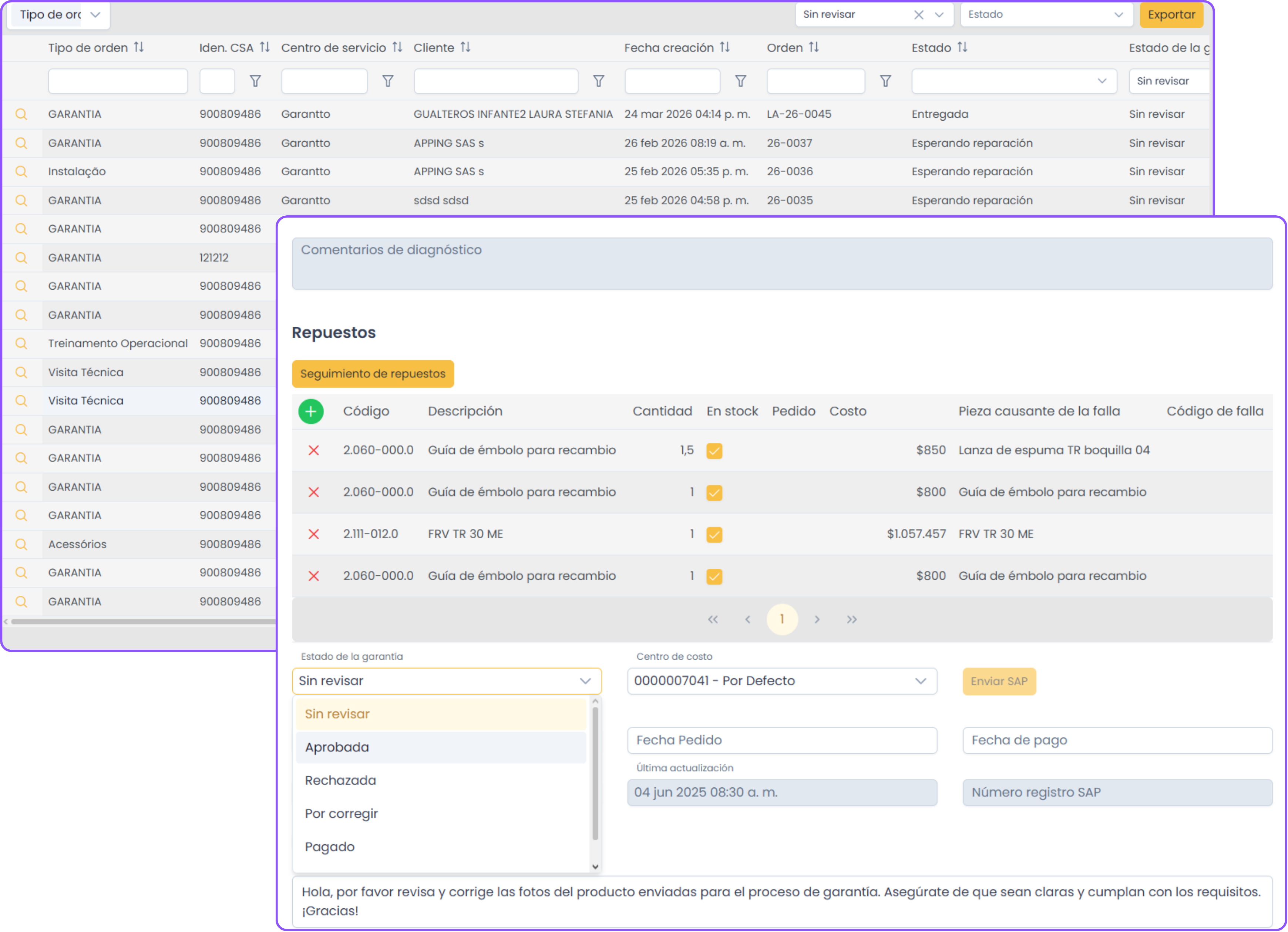Click the Exportar button
The image size is (1288, 932).
pos(1171,15)
